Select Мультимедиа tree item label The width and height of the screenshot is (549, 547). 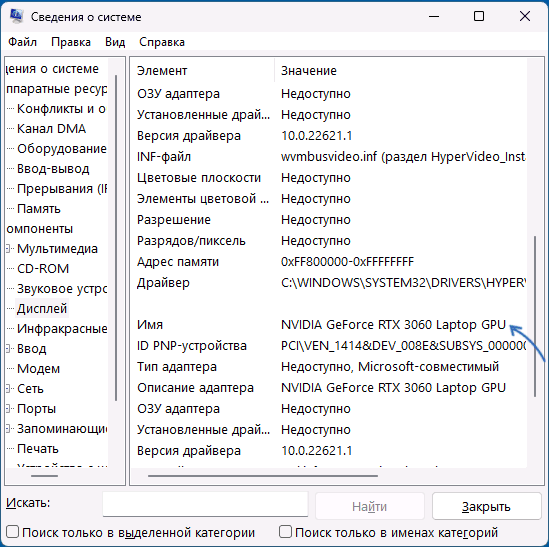(57, 249)
